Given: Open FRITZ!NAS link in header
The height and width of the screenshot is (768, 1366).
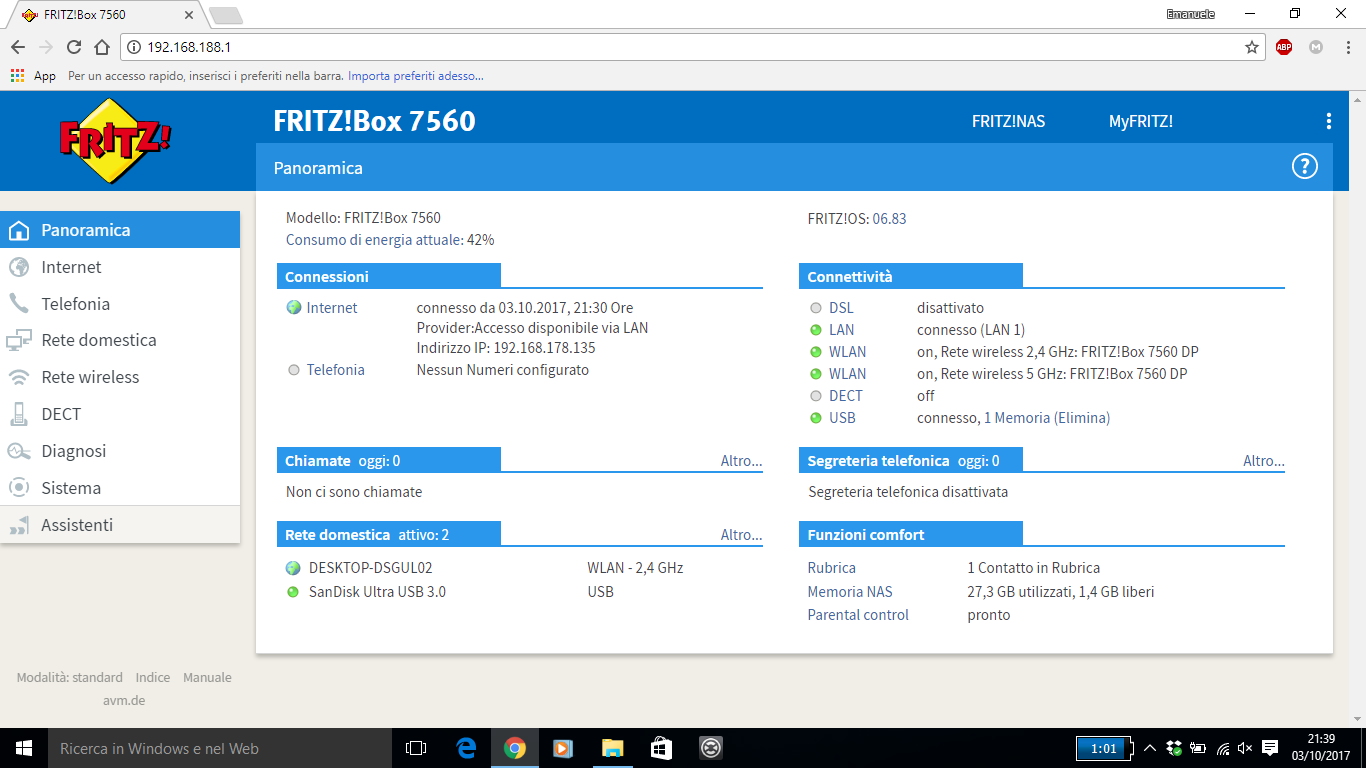Looking at the screenshot, I should [1008, 121].
